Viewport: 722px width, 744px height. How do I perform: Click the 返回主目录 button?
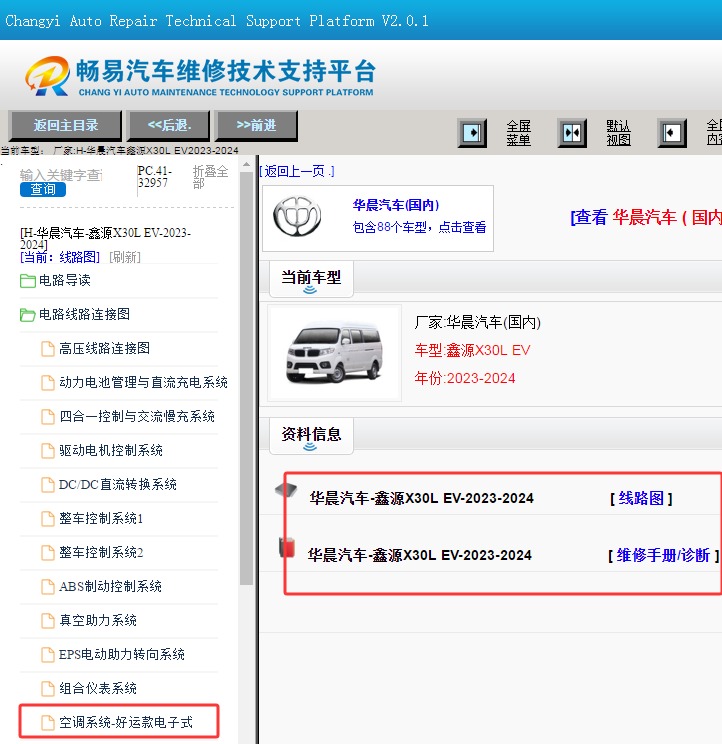pyautogui.click(x=65, y=125)
